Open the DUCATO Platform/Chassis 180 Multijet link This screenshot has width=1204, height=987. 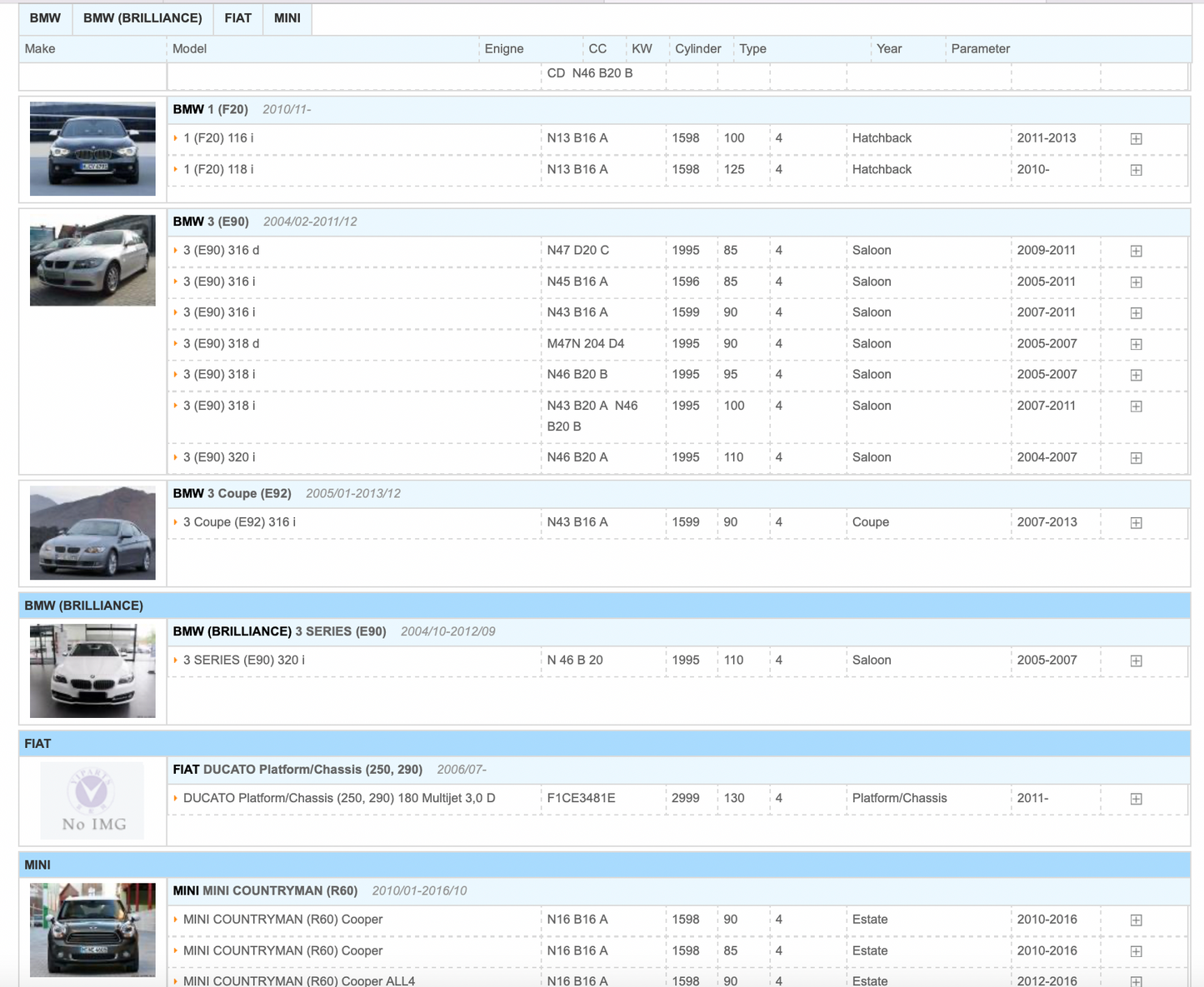click(339, 798)
